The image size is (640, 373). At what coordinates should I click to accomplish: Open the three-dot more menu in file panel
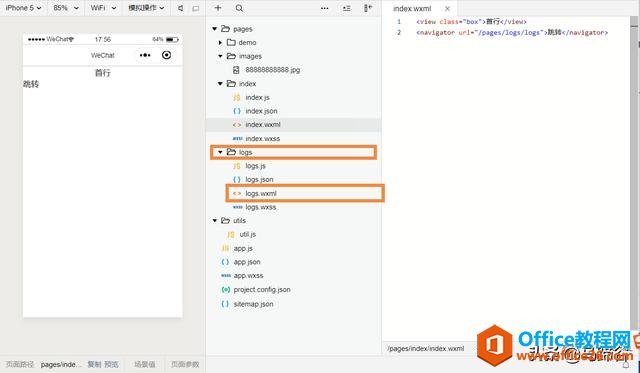click(324, 8)
